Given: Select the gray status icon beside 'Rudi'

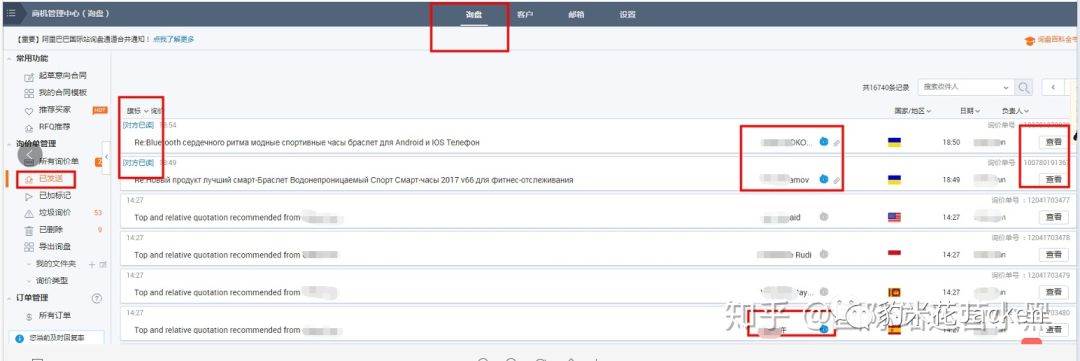Looking at the screenshot, I should point(824,254).
